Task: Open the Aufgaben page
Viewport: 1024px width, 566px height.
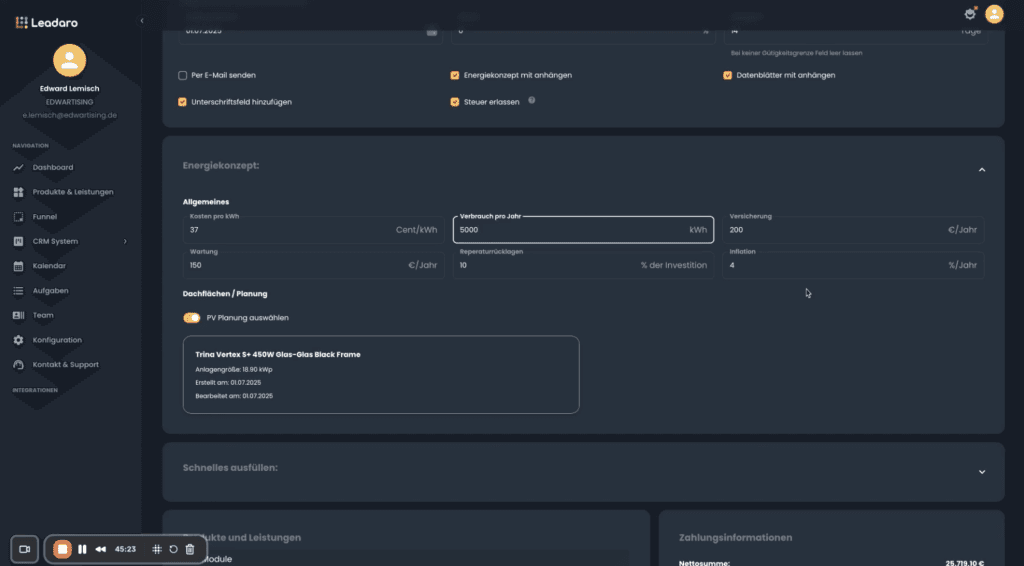Action: pyautogui.click(x=50, y=291)
